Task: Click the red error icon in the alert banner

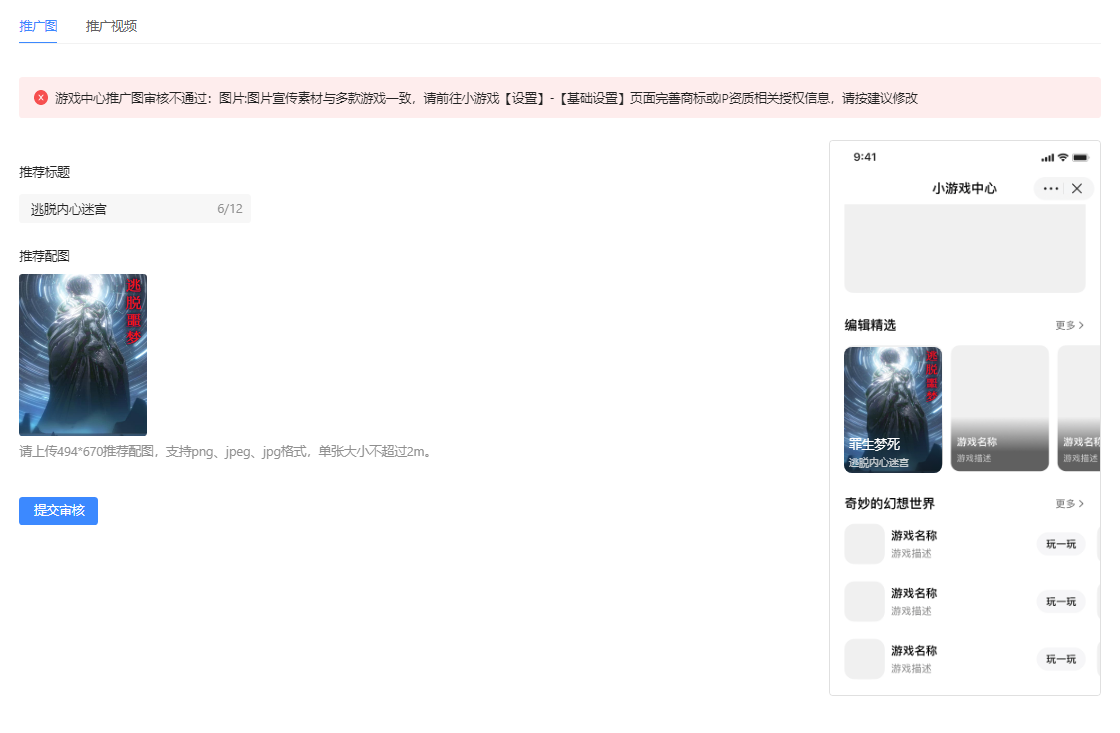Action: (41, 98)
